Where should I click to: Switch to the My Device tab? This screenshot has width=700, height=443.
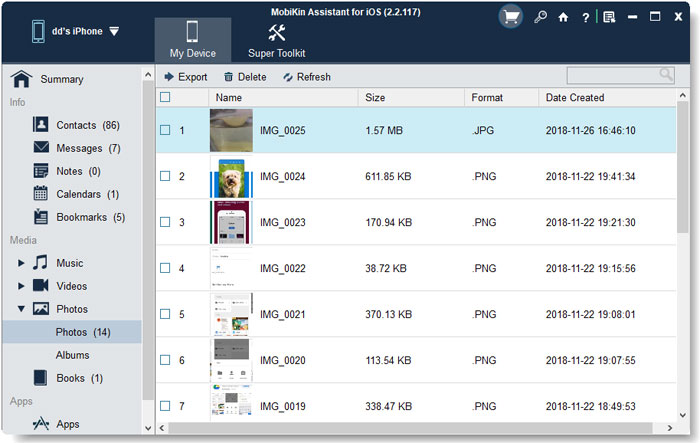pyautogui.click(x=193, y=40)
